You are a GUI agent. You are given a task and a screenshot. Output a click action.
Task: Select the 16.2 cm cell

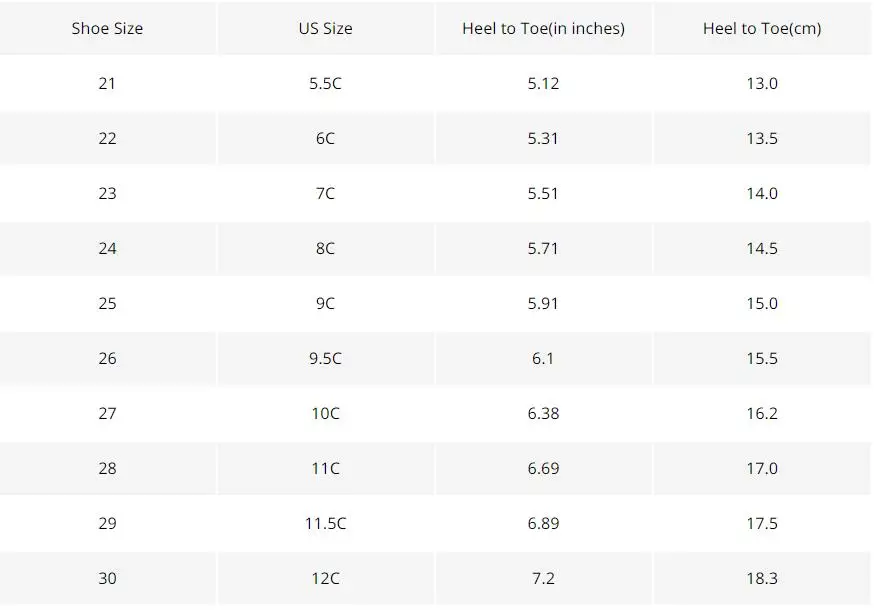pyautogui.click(x=762, y=414)
